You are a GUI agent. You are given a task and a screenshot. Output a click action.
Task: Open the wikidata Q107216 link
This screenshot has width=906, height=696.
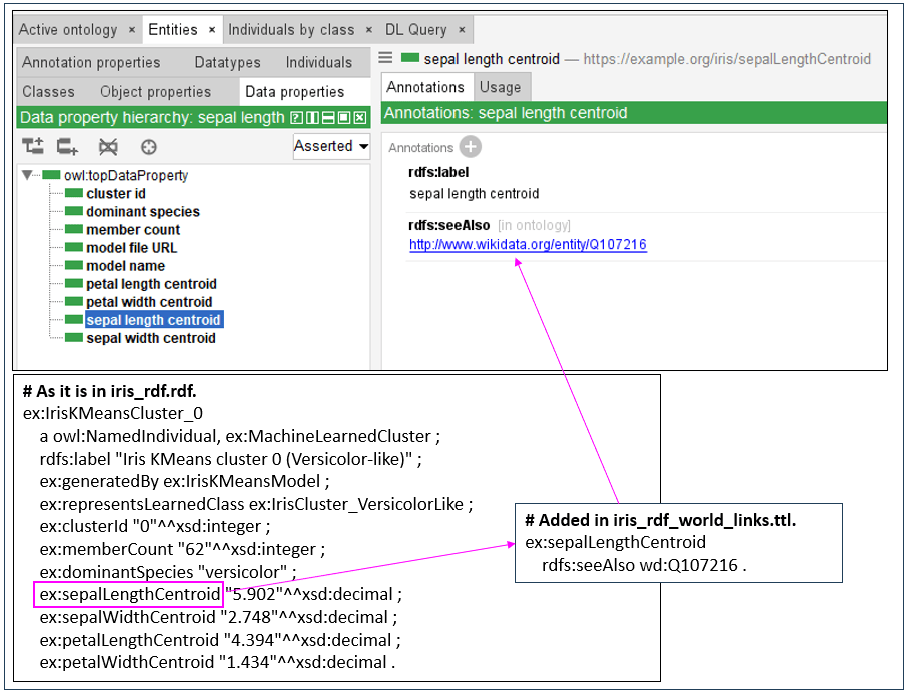(x=528, y=245)
